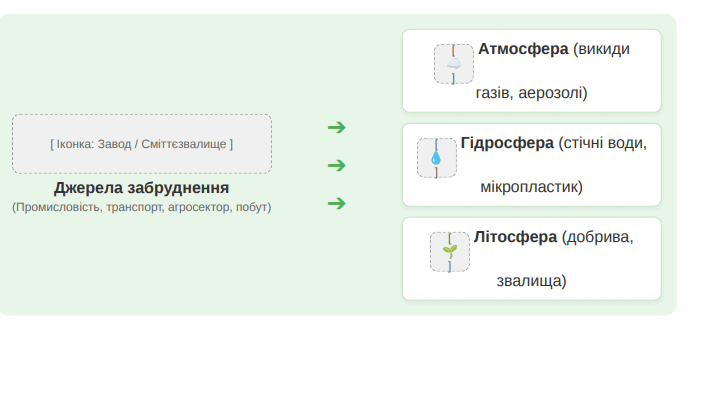
Task: Click the Атмосфера bold label
Action: coord(523,49)
